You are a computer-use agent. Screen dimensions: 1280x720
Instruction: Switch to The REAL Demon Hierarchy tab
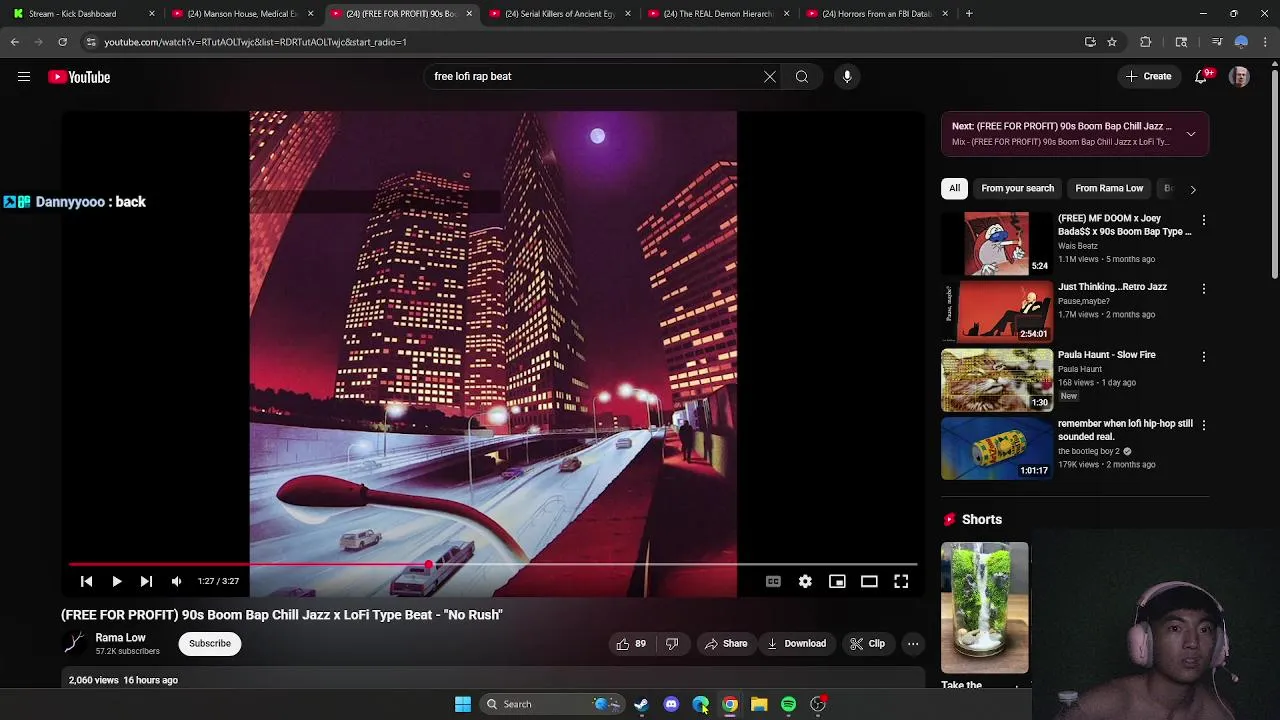pos(718,14)
